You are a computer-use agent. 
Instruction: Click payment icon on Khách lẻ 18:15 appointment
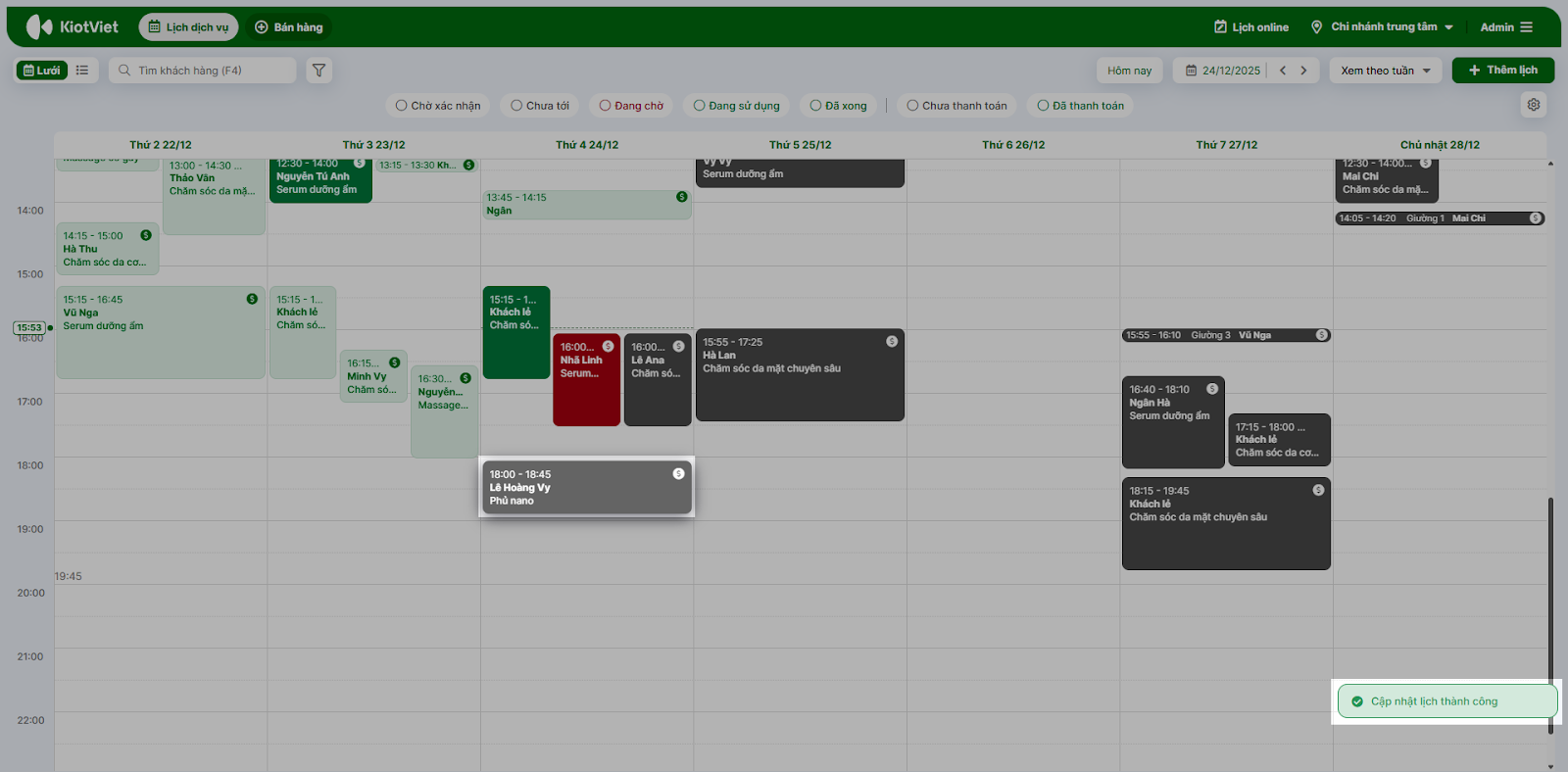1318,490
